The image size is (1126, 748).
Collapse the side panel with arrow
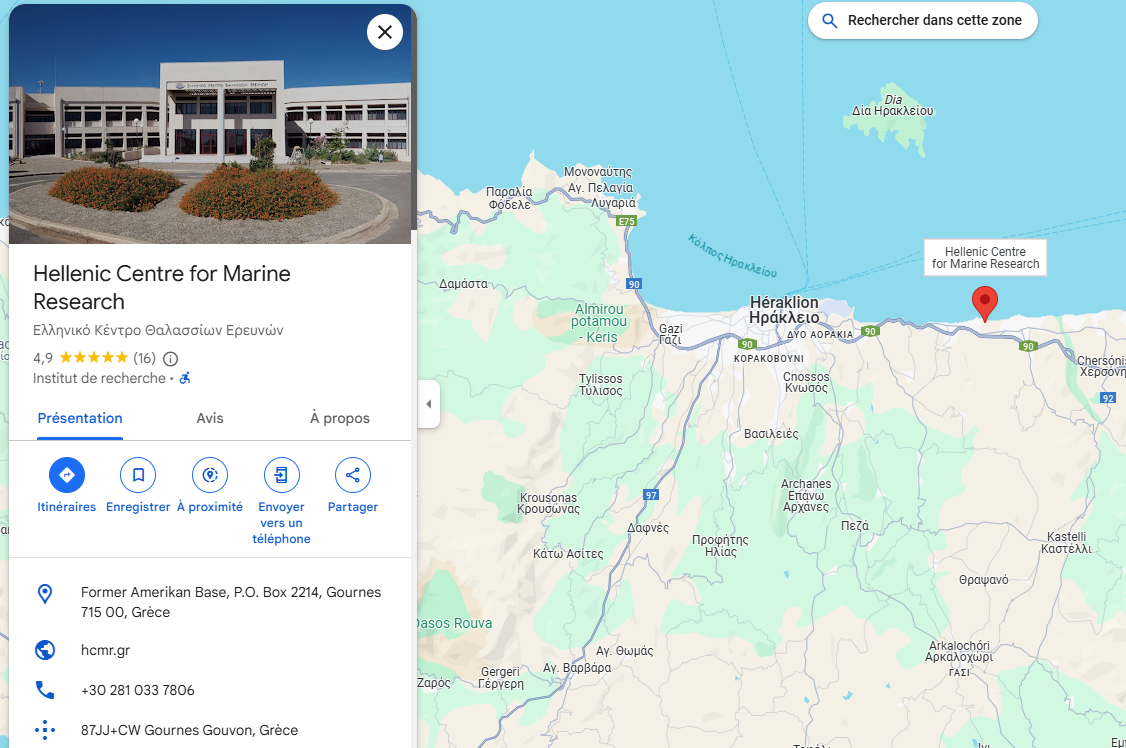coord(429,404)
